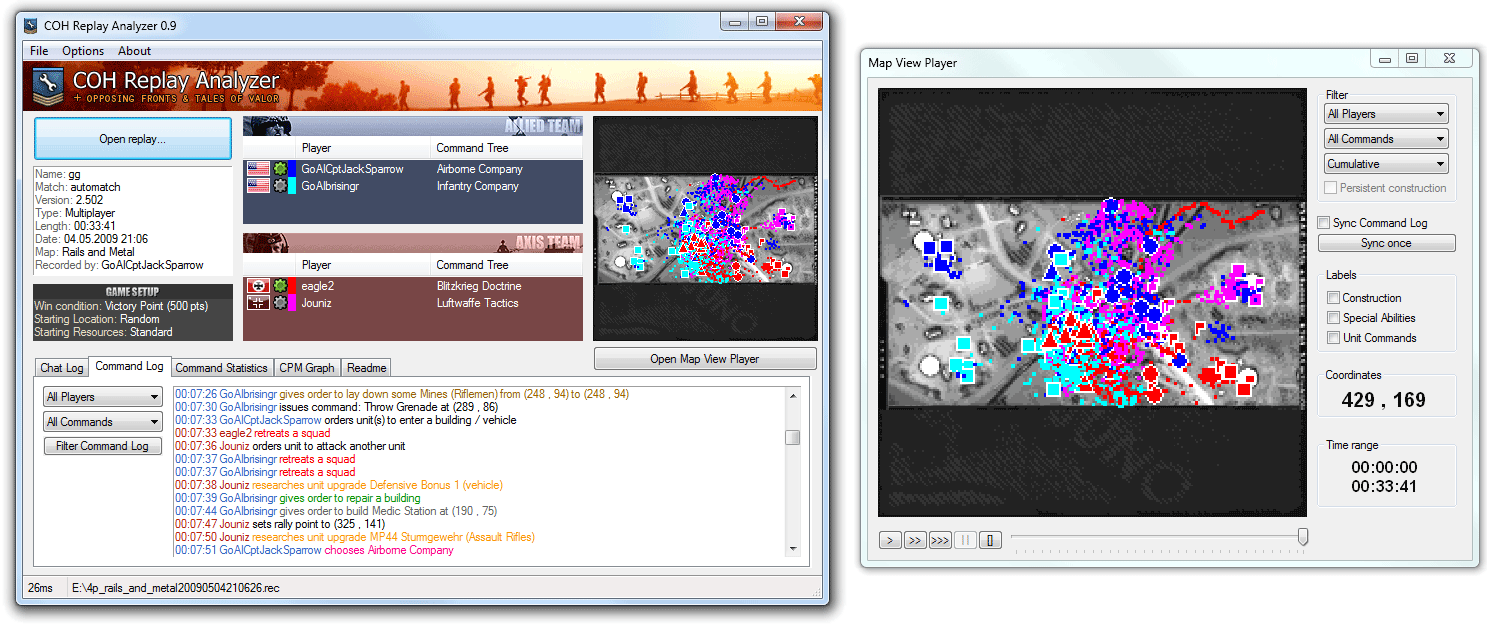Click the stop playback icon

tap(990, 540)
